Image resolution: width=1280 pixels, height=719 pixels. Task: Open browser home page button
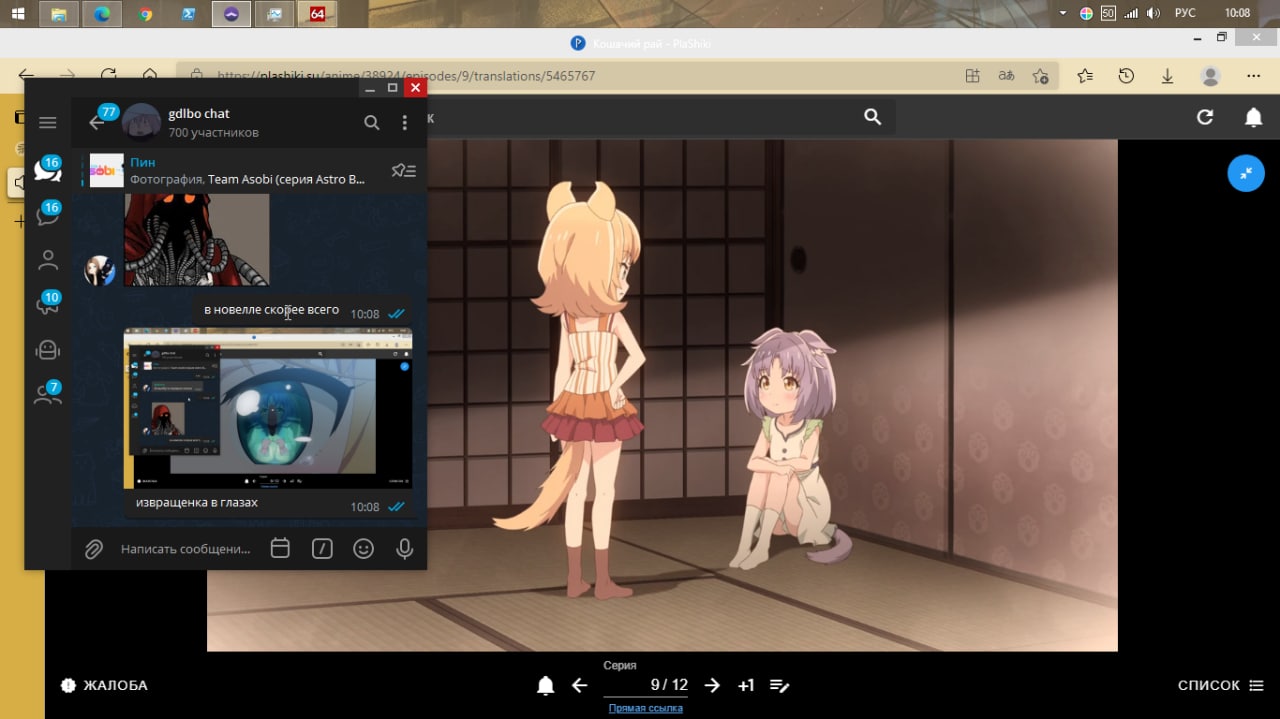(150, 76)
